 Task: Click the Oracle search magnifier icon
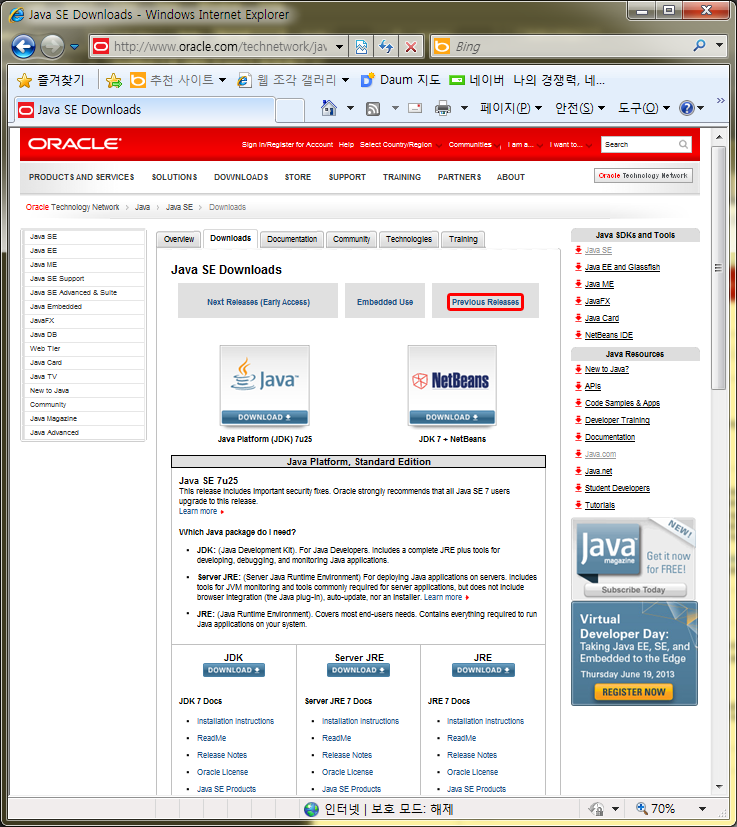[x=683, y=144]
